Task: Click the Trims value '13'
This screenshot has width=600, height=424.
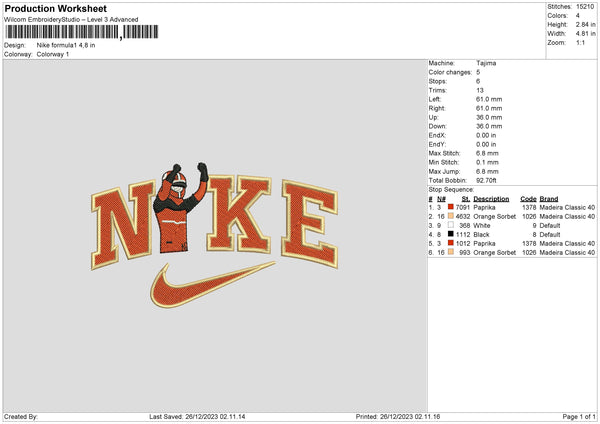Action: pyautogui.click(x=480, y=90)
